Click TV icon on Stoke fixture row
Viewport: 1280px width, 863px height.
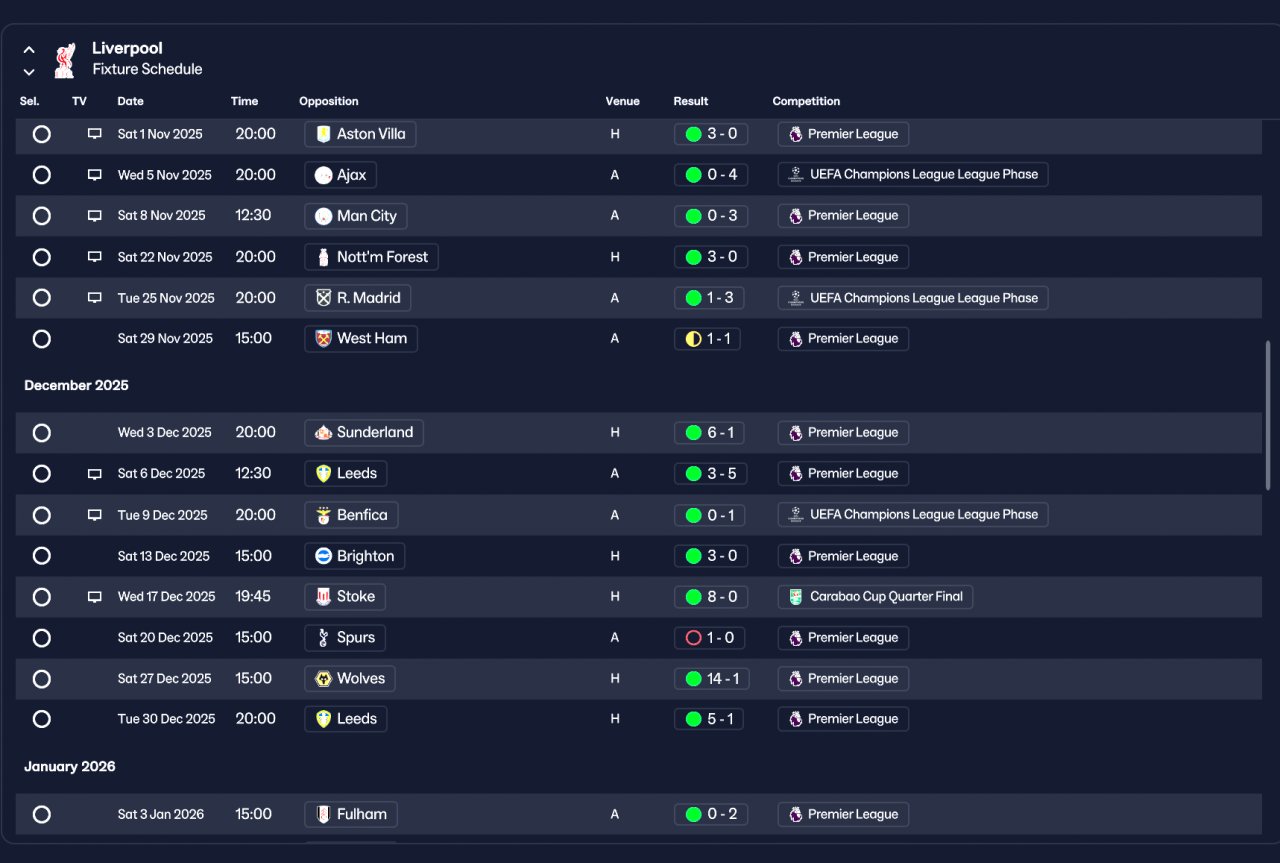[95, 597]
